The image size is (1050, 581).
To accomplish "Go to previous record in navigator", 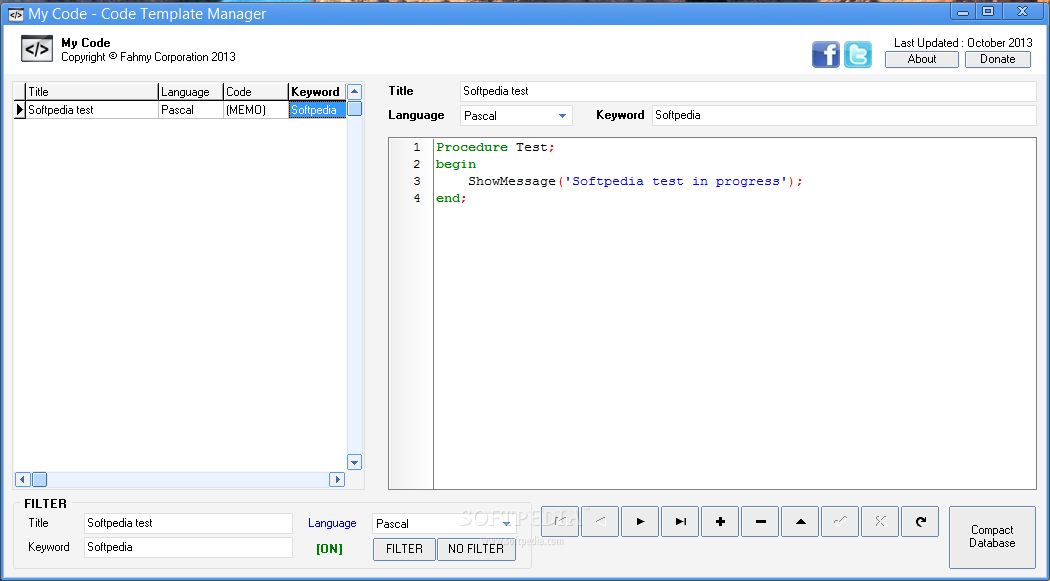I will [600, 521].
